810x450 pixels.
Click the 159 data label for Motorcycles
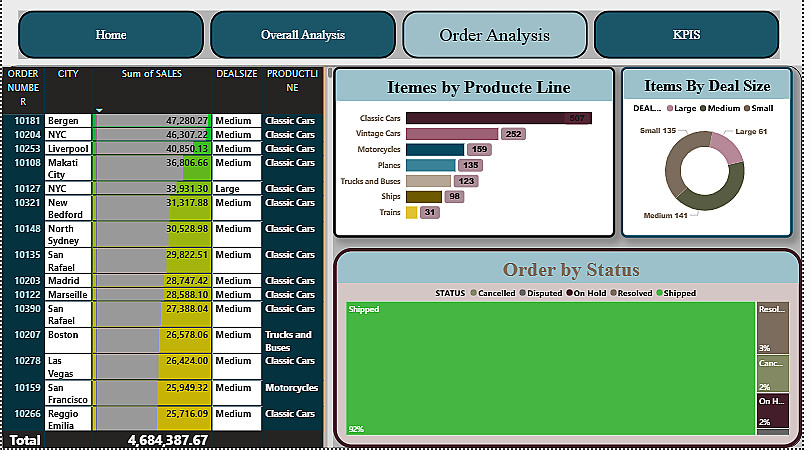[479, 149]
